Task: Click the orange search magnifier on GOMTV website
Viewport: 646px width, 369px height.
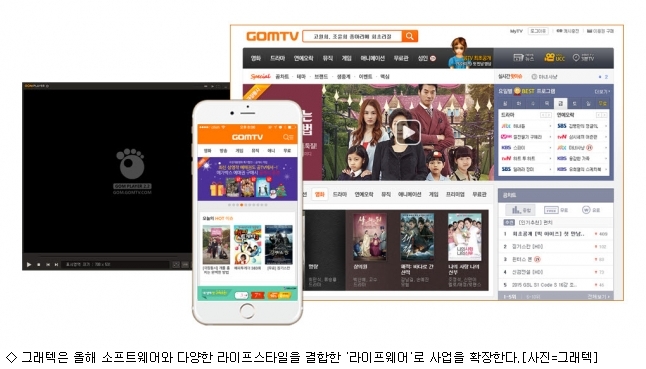Action: pyautogui.click(x=410, y=36)
